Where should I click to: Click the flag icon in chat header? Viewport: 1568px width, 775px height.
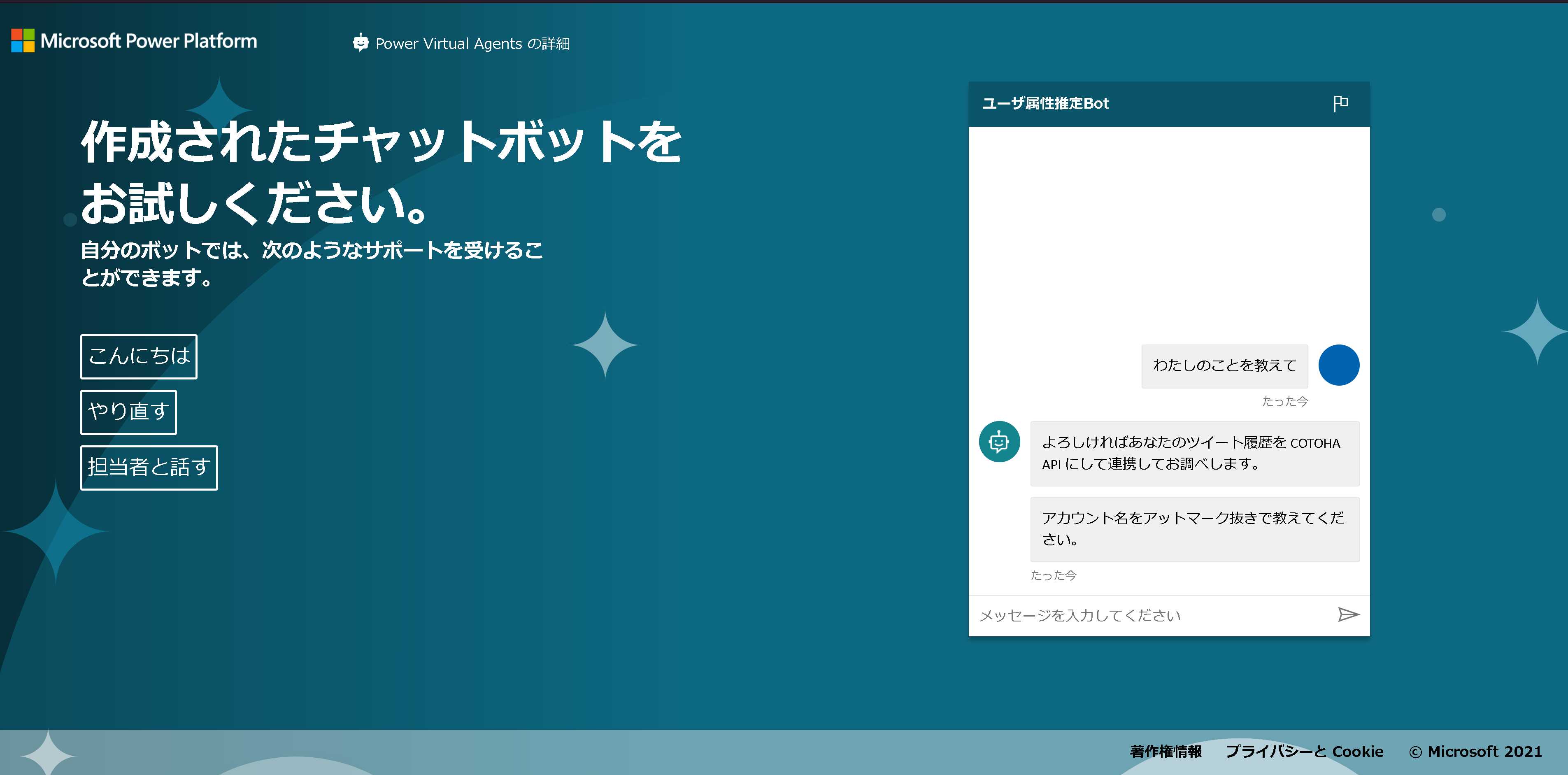(x=1340, y=103)
